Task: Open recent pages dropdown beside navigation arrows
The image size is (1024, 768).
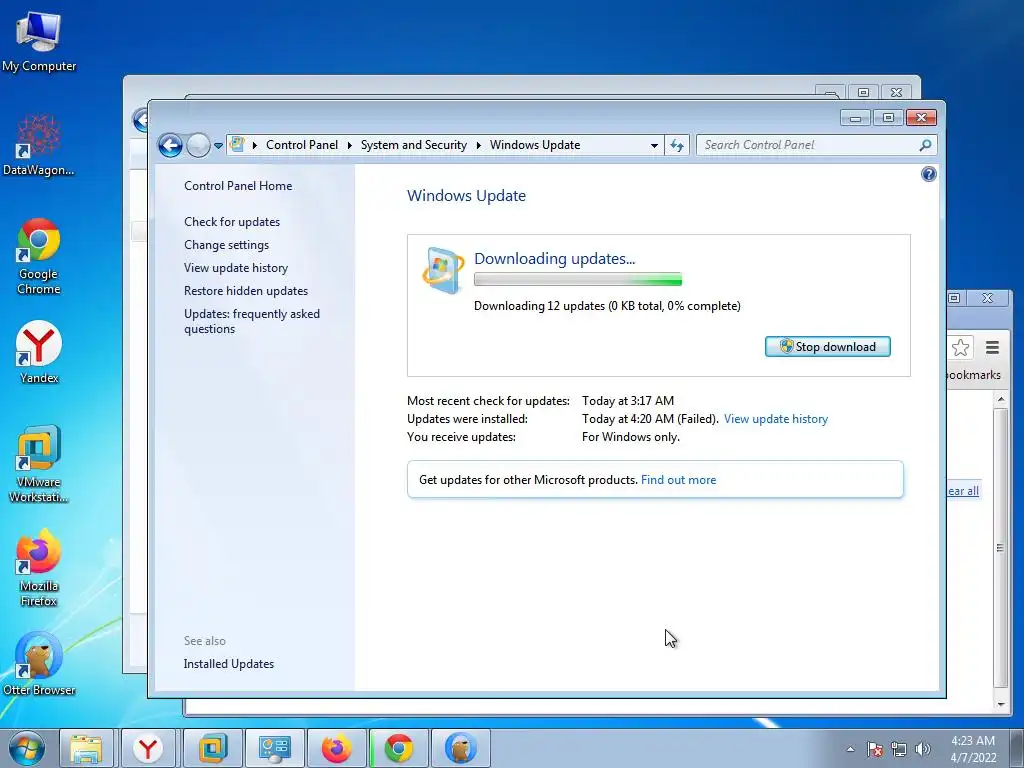Action: 218,146
